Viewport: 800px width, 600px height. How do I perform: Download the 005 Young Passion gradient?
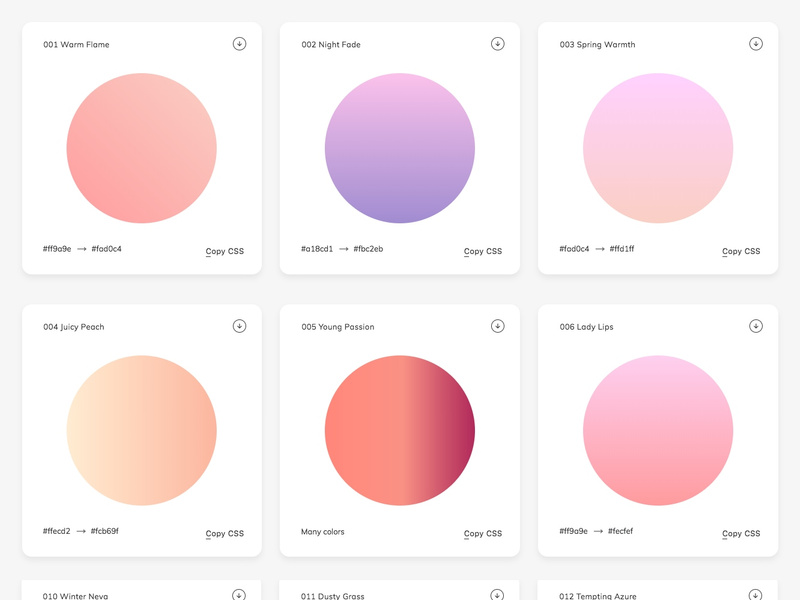point(497,326)
